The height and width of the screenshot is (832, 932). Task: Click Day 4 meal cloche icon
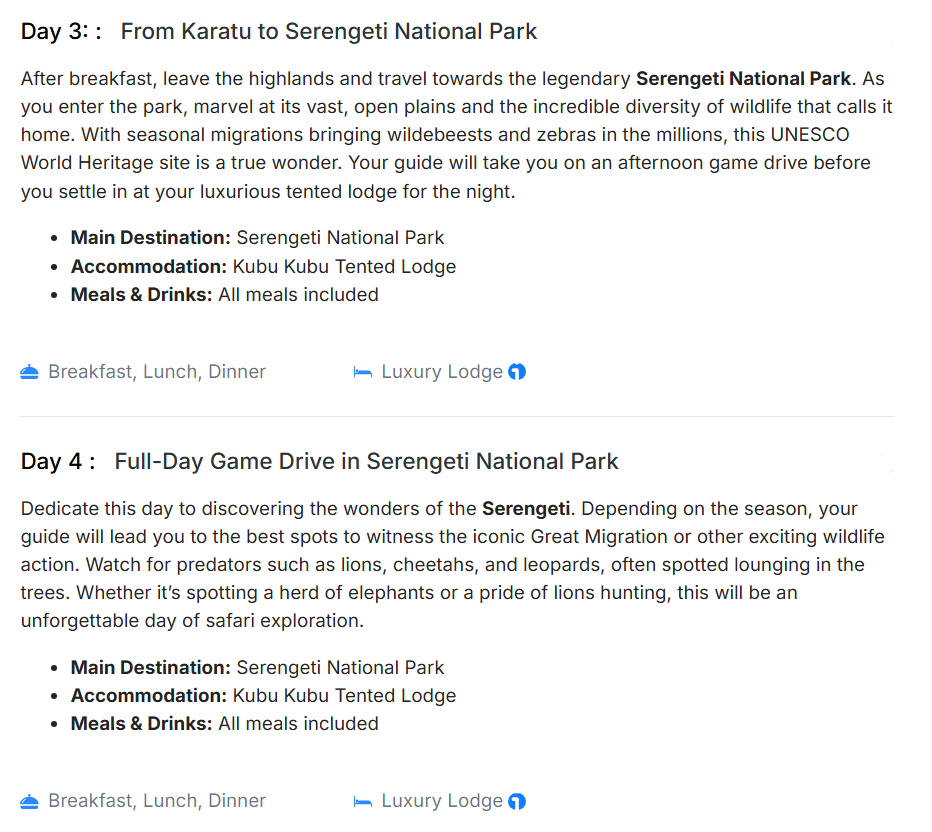(x=29, y=801)
